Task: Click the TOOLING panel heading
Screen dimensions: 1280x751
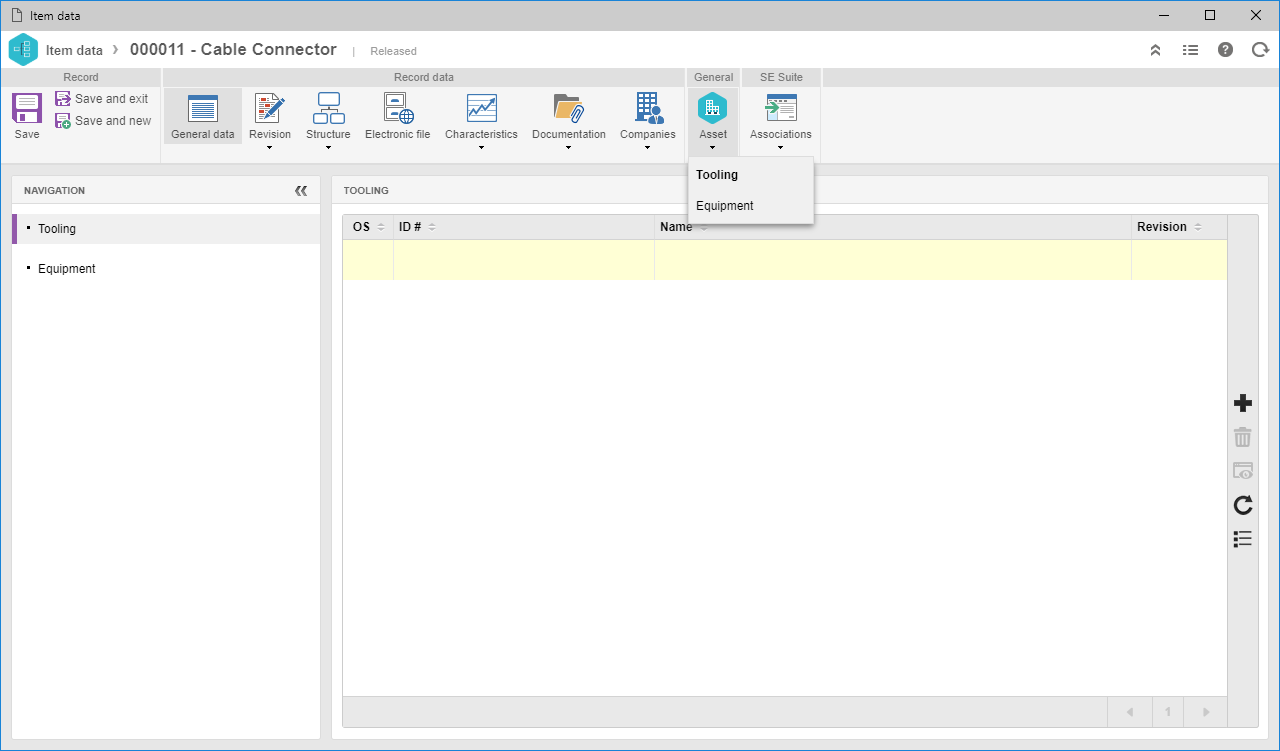Action: 366,190
